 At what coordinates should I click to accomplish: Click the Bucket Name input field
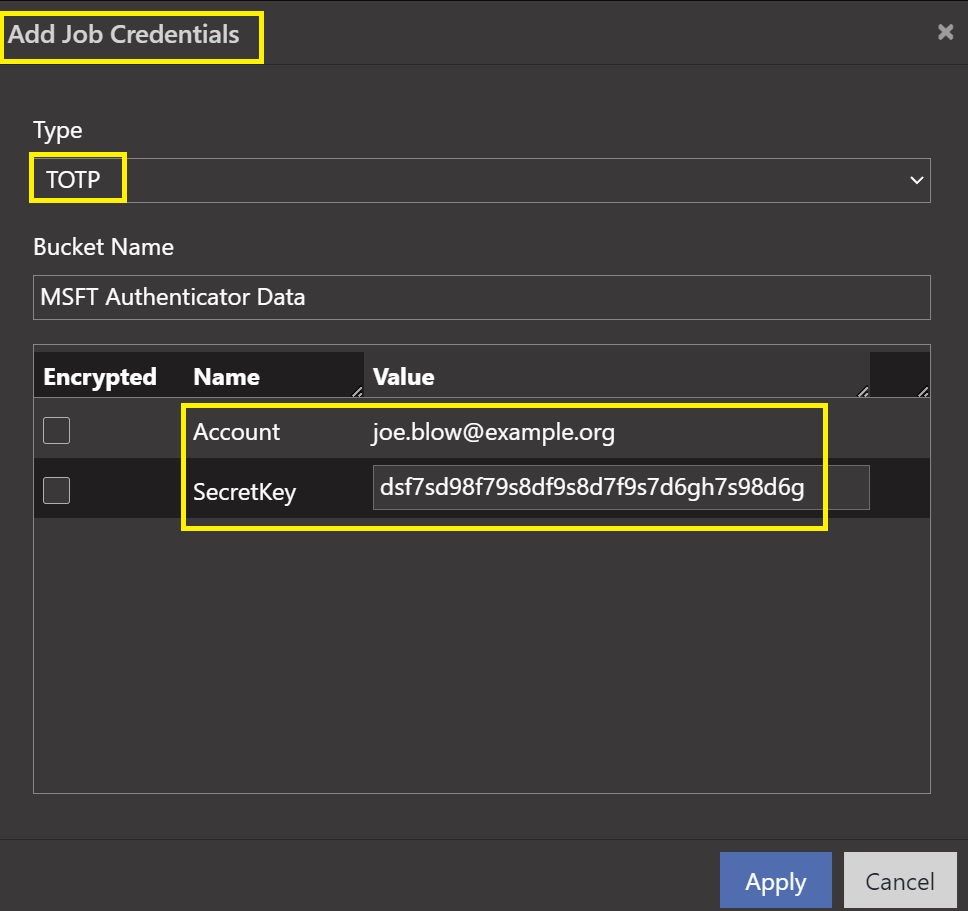tap(480, 297)
